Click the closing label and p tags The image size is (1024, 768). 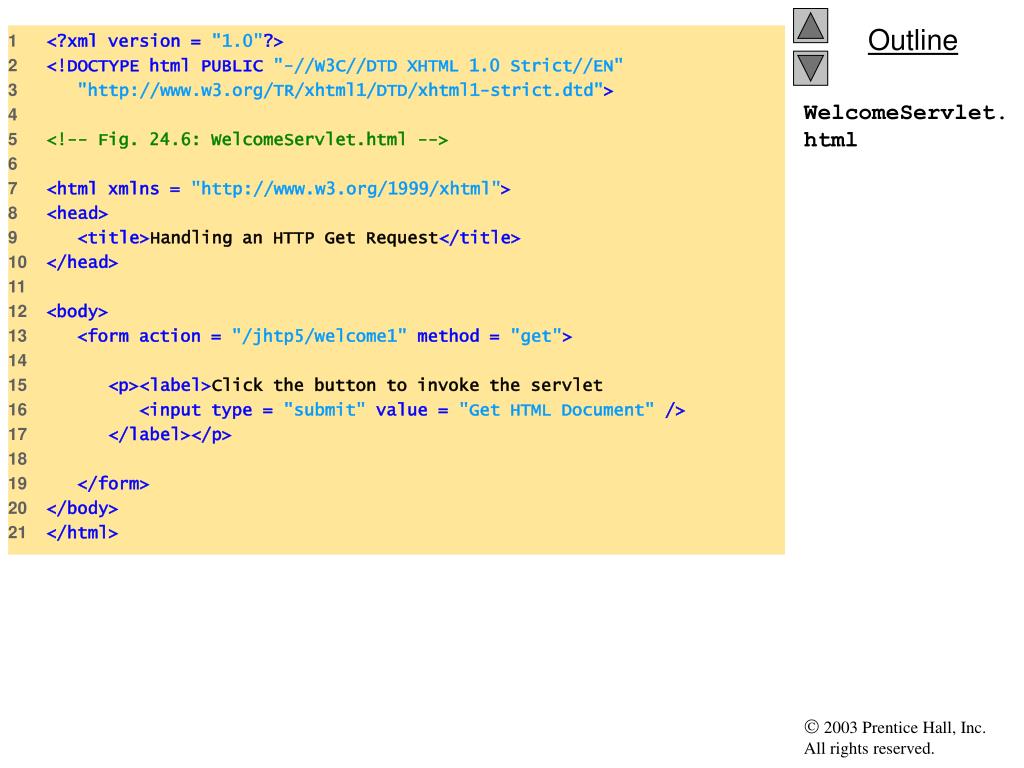tap(170, 434)
